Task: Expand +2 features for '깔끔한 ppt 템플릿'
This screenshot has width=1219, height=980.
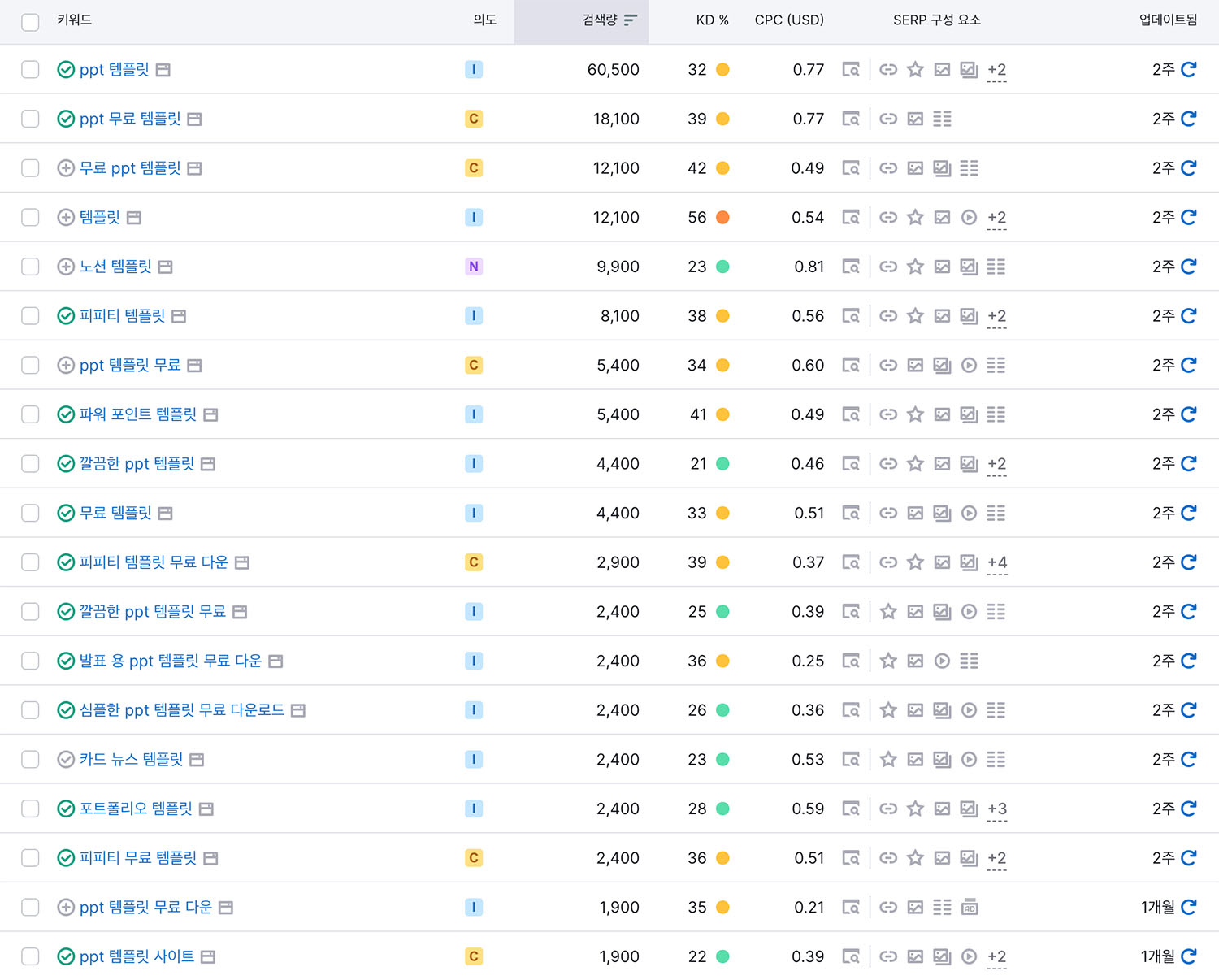Action: pos(996,465)
